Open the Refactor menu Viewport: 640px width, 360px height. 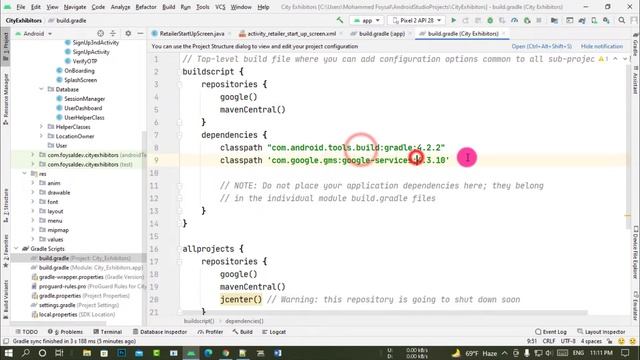(x=146, y=7)
